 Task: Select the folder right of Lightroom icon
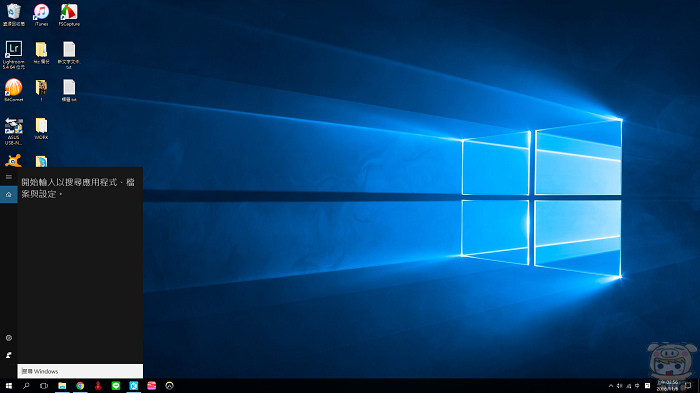coord(41,52)
